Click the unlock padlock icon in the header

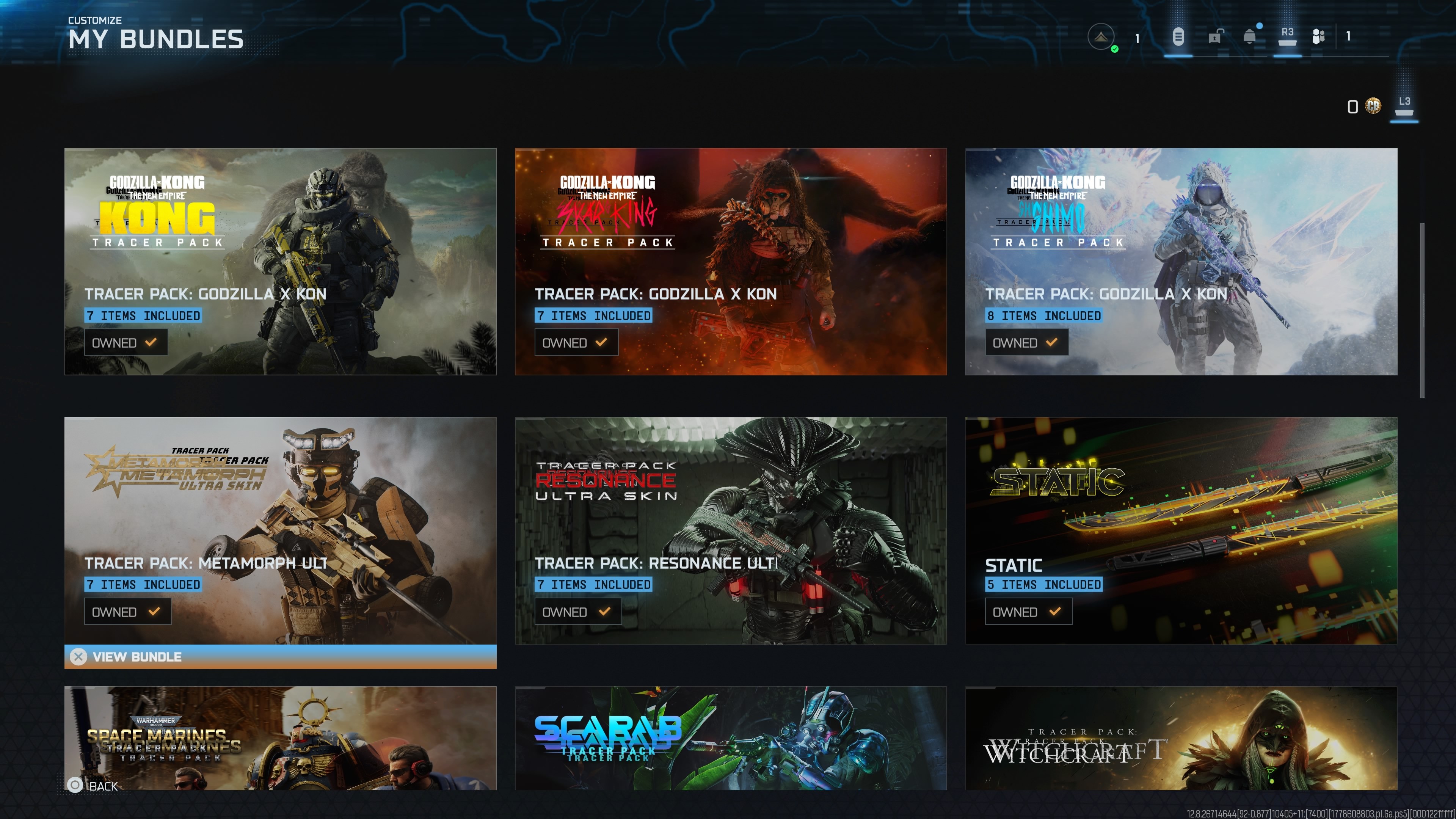coord(1215,37)
